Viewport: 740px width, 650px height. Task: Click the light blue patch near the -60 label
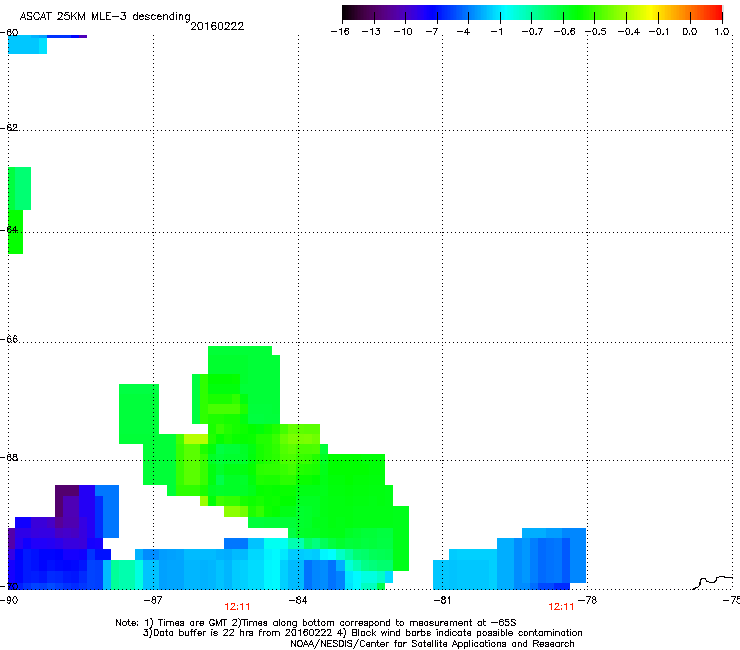tap(27, 45)
